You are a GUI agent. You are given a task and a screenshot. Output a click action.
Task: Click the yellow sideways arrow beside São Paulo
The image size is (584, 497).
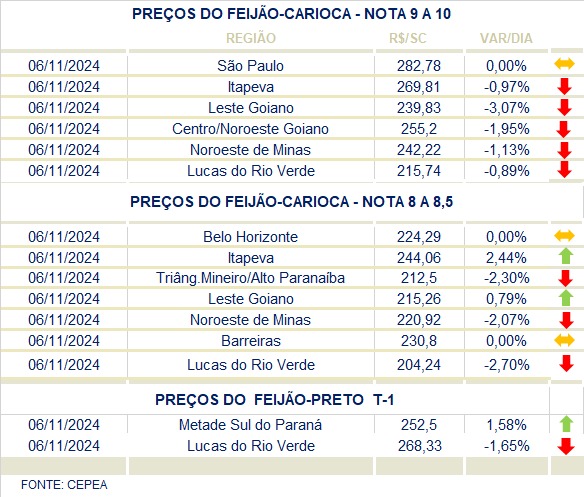564,64
